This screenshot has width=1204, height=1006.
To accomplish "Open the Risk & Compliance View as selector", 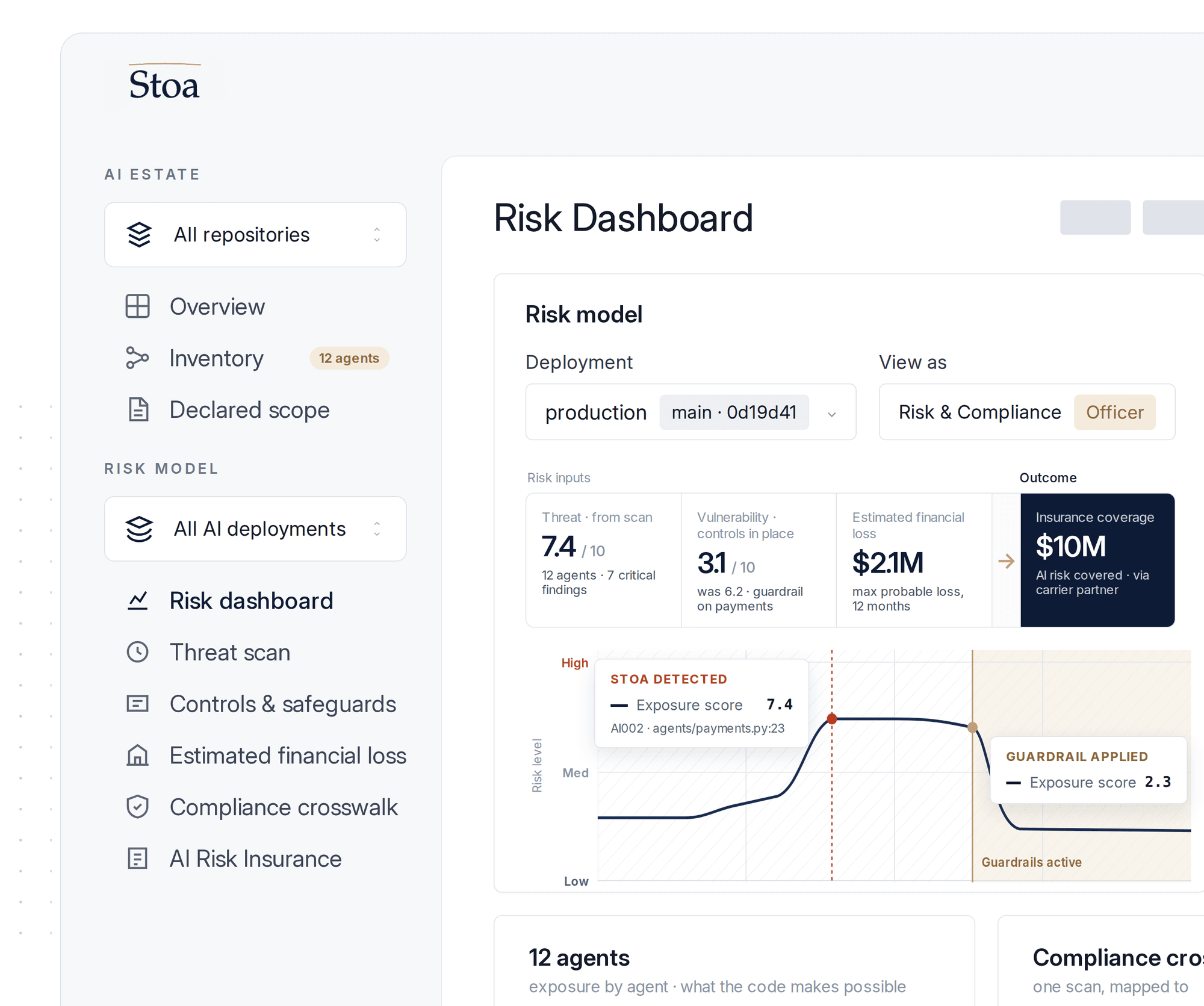I will tap(1027, 412).
